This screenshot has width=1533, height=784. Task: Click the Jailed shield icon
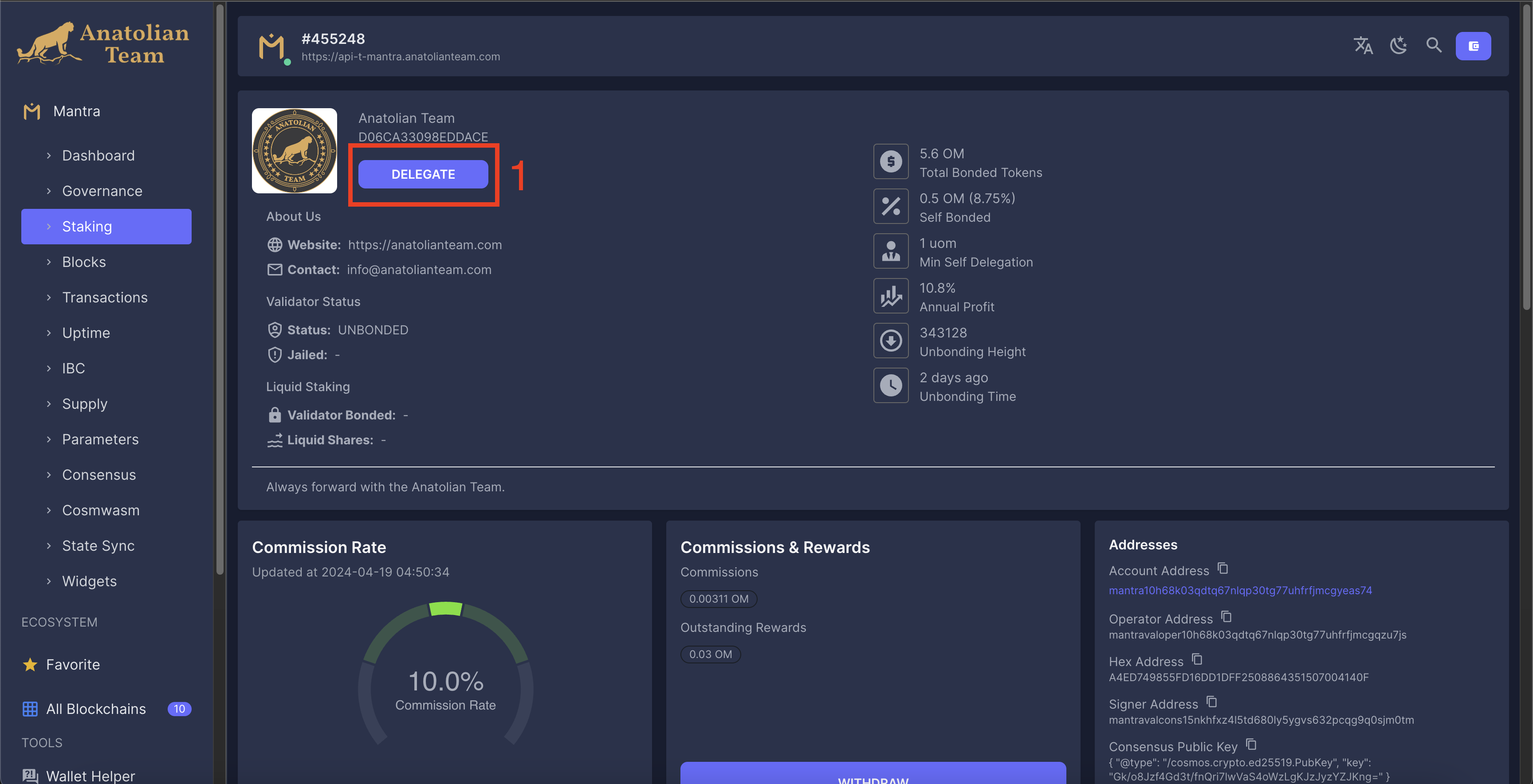274,355
